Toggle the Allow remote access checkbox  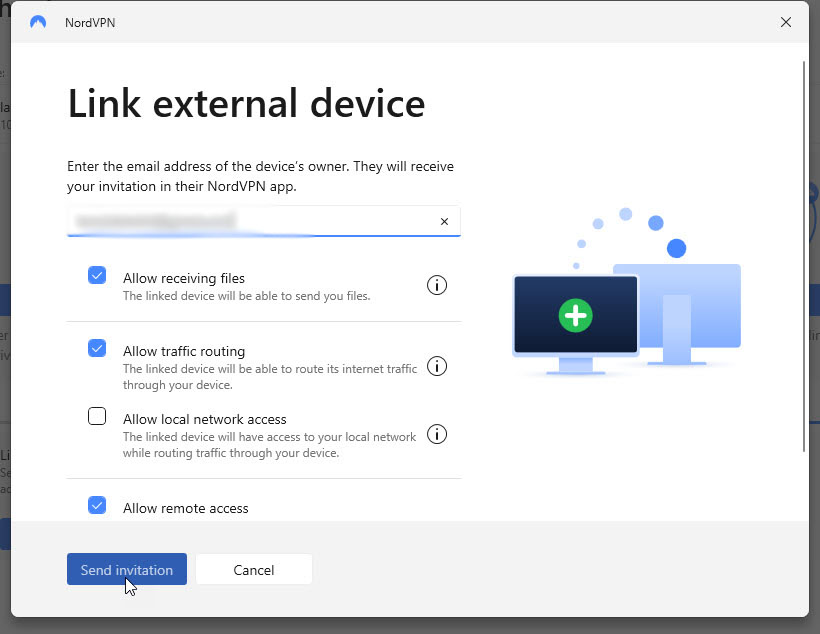point(97,505)
